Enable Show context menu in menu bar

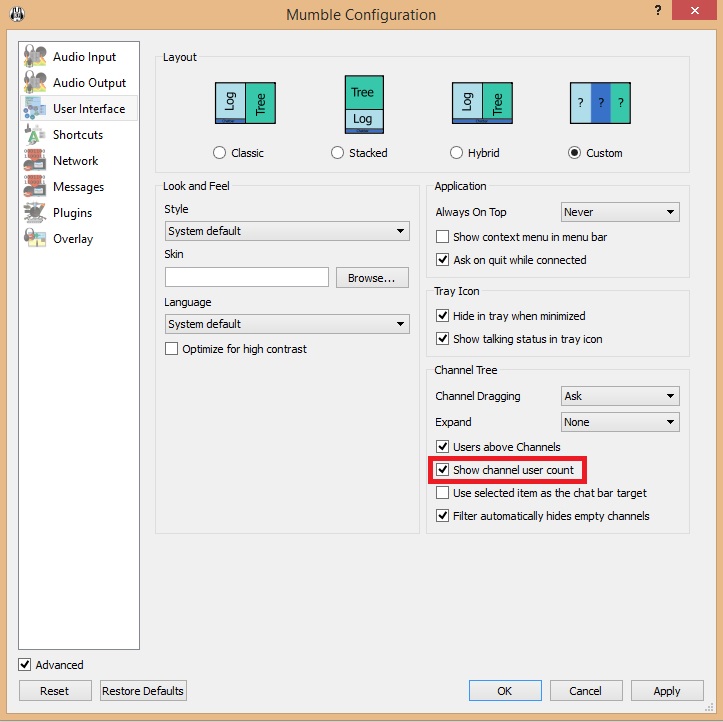pos(443,237)
